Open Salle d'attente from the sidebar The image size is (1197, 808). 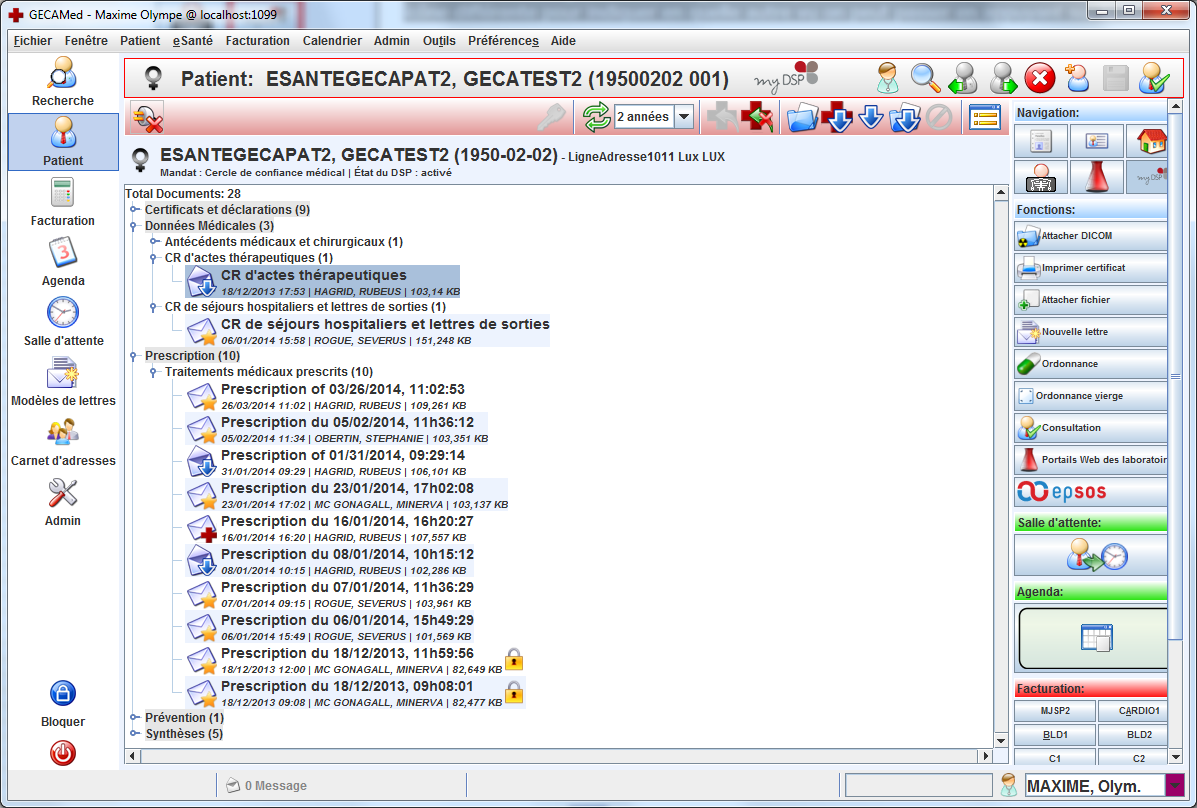63,322
